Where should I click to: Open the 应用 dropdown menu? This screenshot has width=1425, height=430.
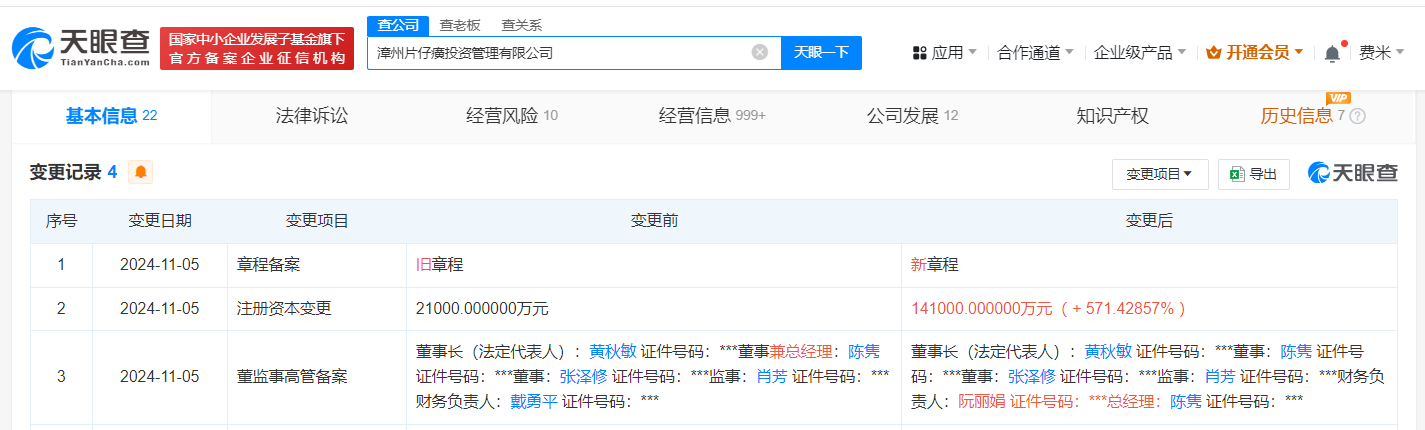(x=945, y=53)
